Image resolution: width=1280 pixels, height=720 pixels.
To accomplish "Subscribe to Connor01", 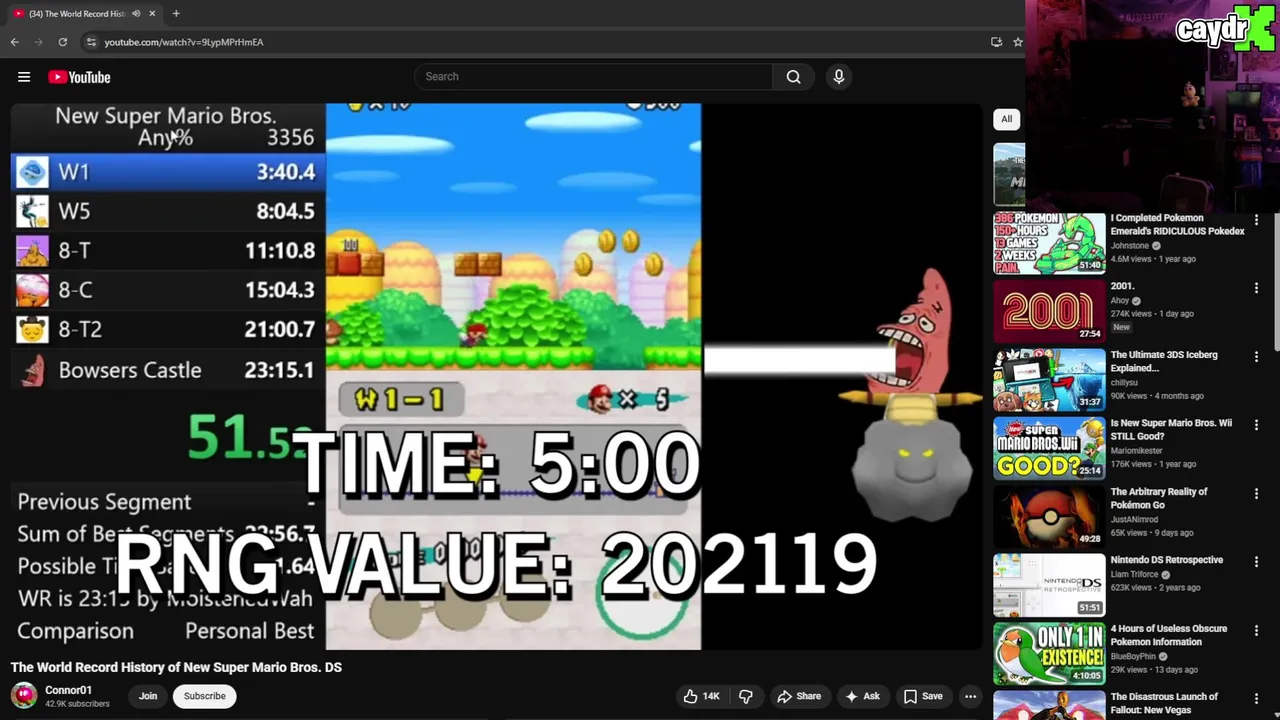I will pyautogui.click(x=204, y=696).
